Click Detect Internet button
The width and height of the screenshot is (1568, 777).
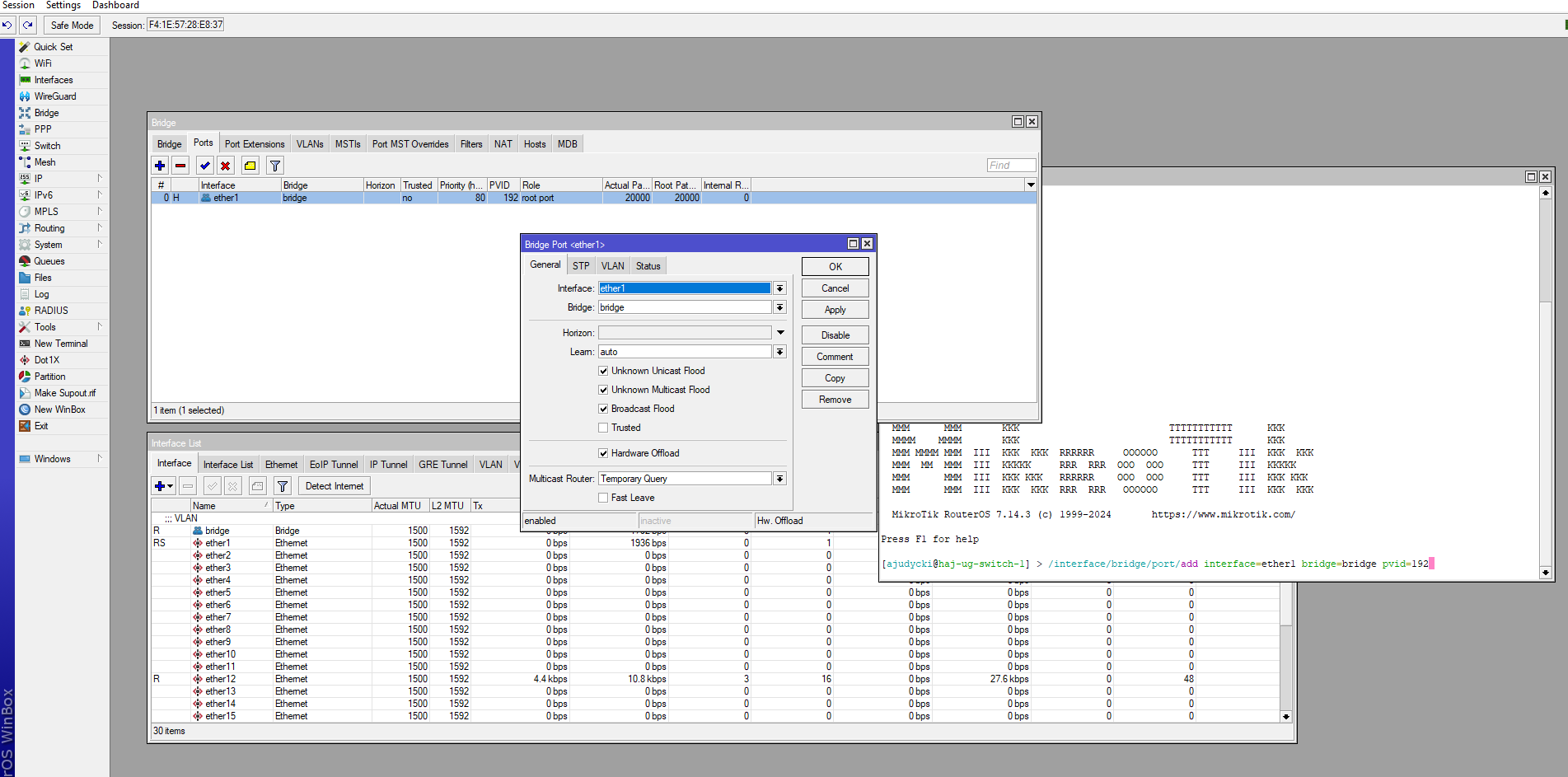point(334,486)
